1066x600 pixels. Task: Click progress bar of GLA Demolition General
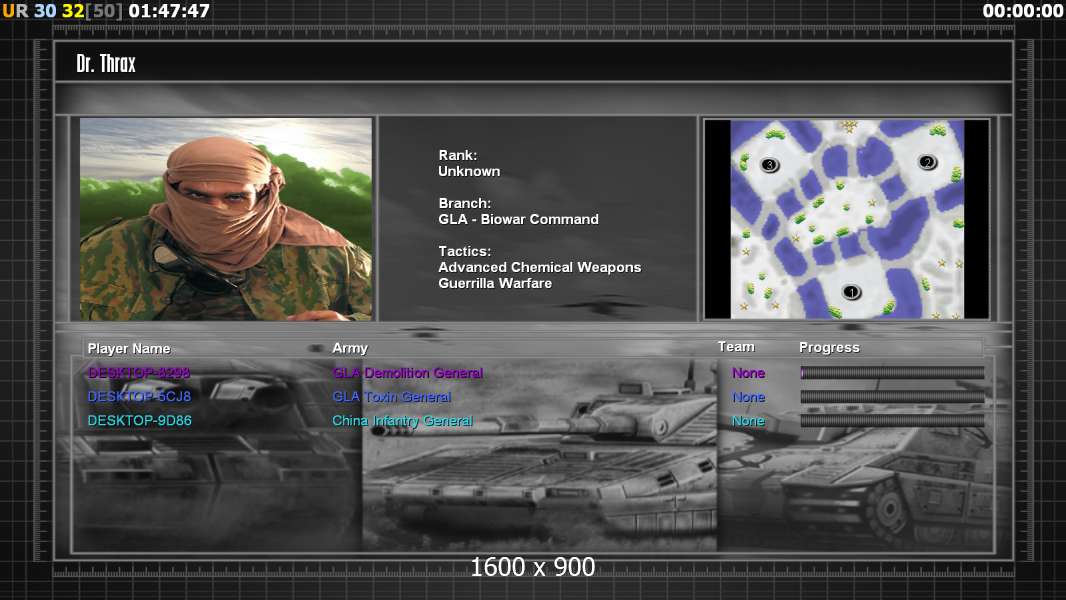pyautogui.click(x=892, y=372)
